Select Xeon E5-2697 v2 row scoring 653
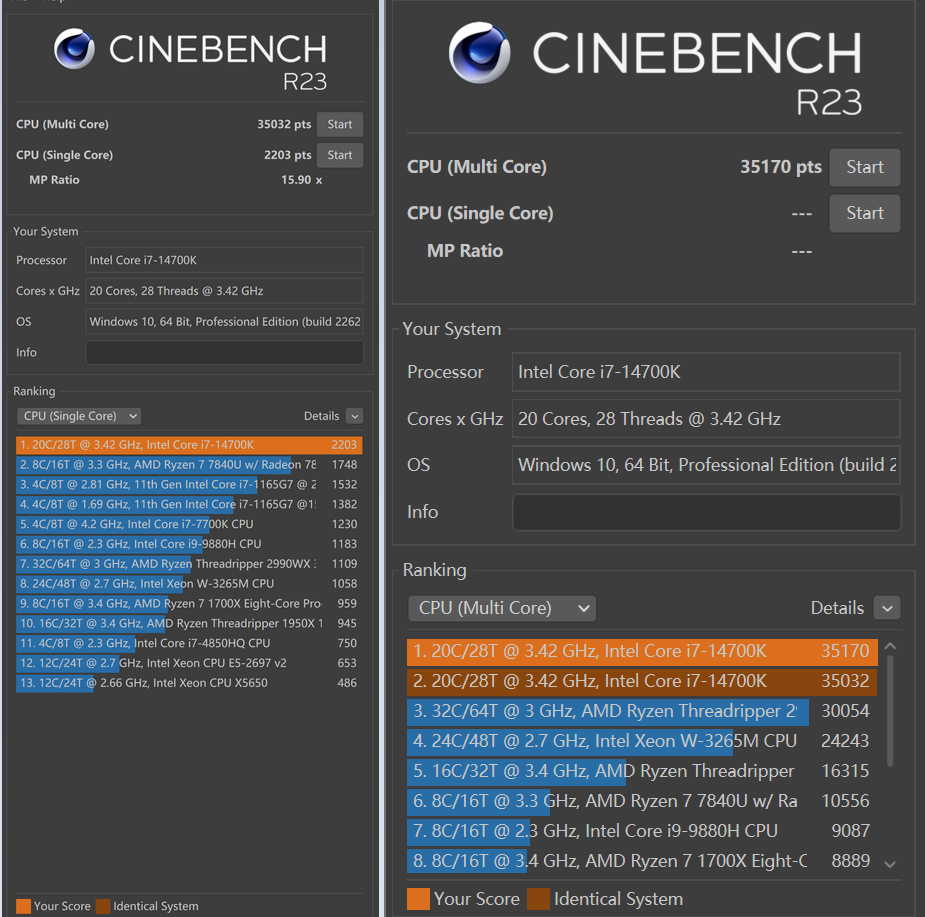Screen dimensions: 925x917 [189, 663]
